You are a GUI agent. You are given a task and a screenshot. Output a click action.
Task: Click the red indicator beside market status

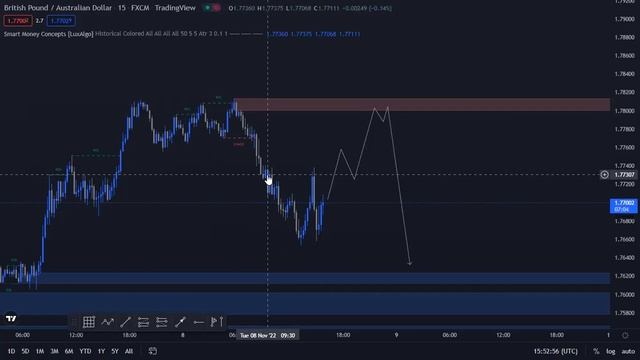tap(216, 8)
